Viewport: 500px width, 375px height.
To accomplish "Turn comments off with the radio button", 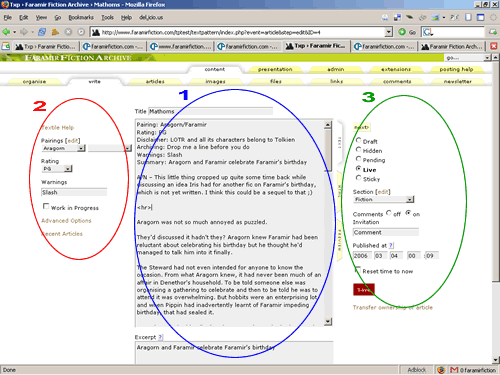I will pyautogui.click(x=389, y=213).
